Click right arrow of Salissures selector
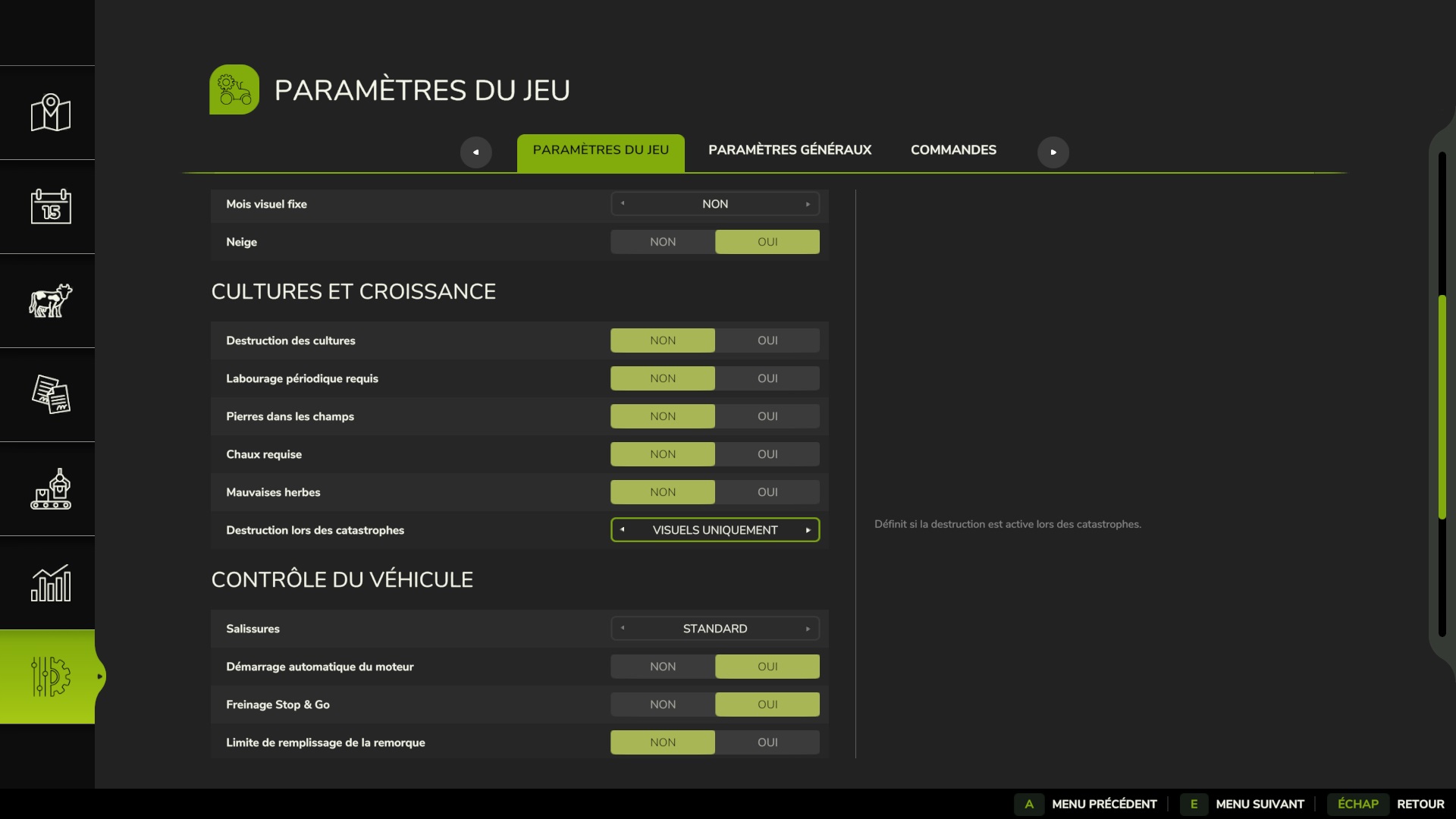The width and height of the screenshot is (1456, 819). tap(808, 629)
